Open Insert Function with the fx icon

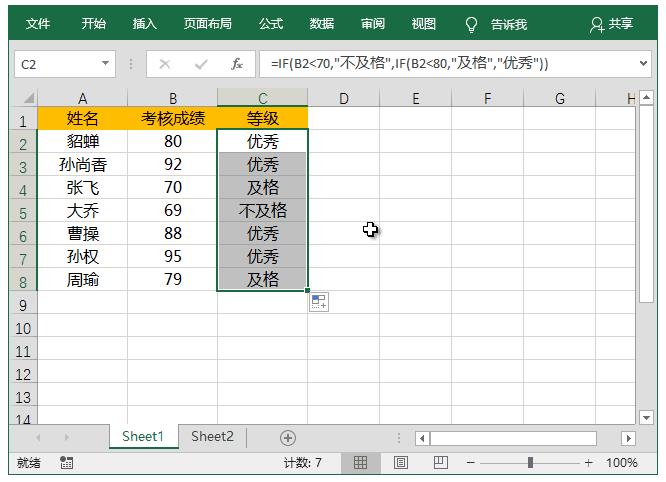pos(237,64)
